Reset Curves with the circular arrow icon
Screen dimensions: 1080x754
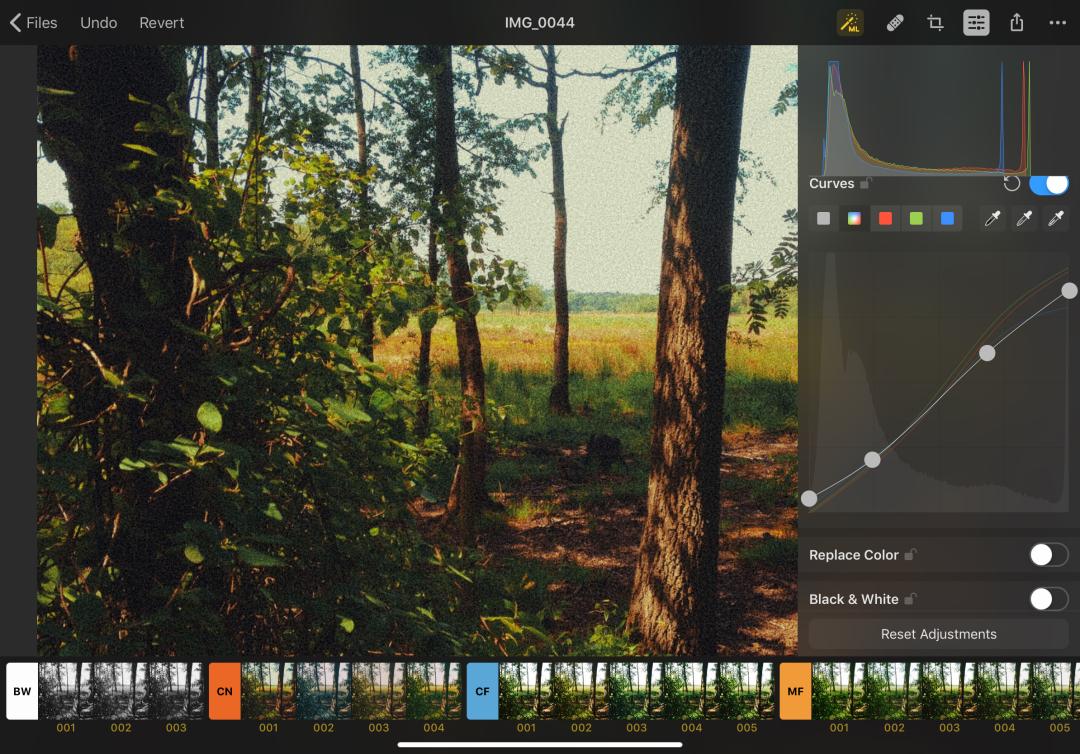1012,184
